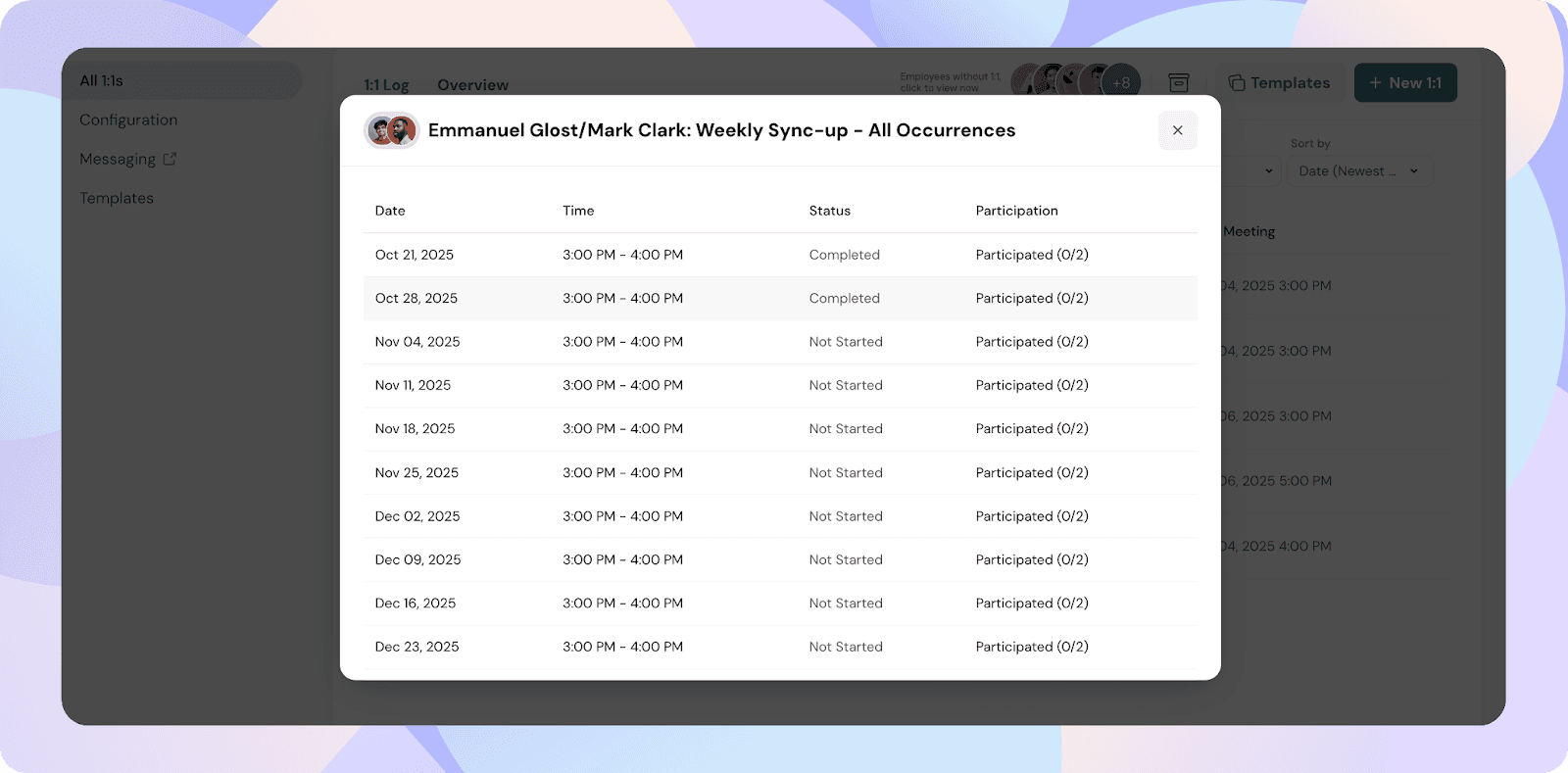Open Configuration from the sidebar
This screenshot has width=1568, height=773.
[x=128, y=121]
